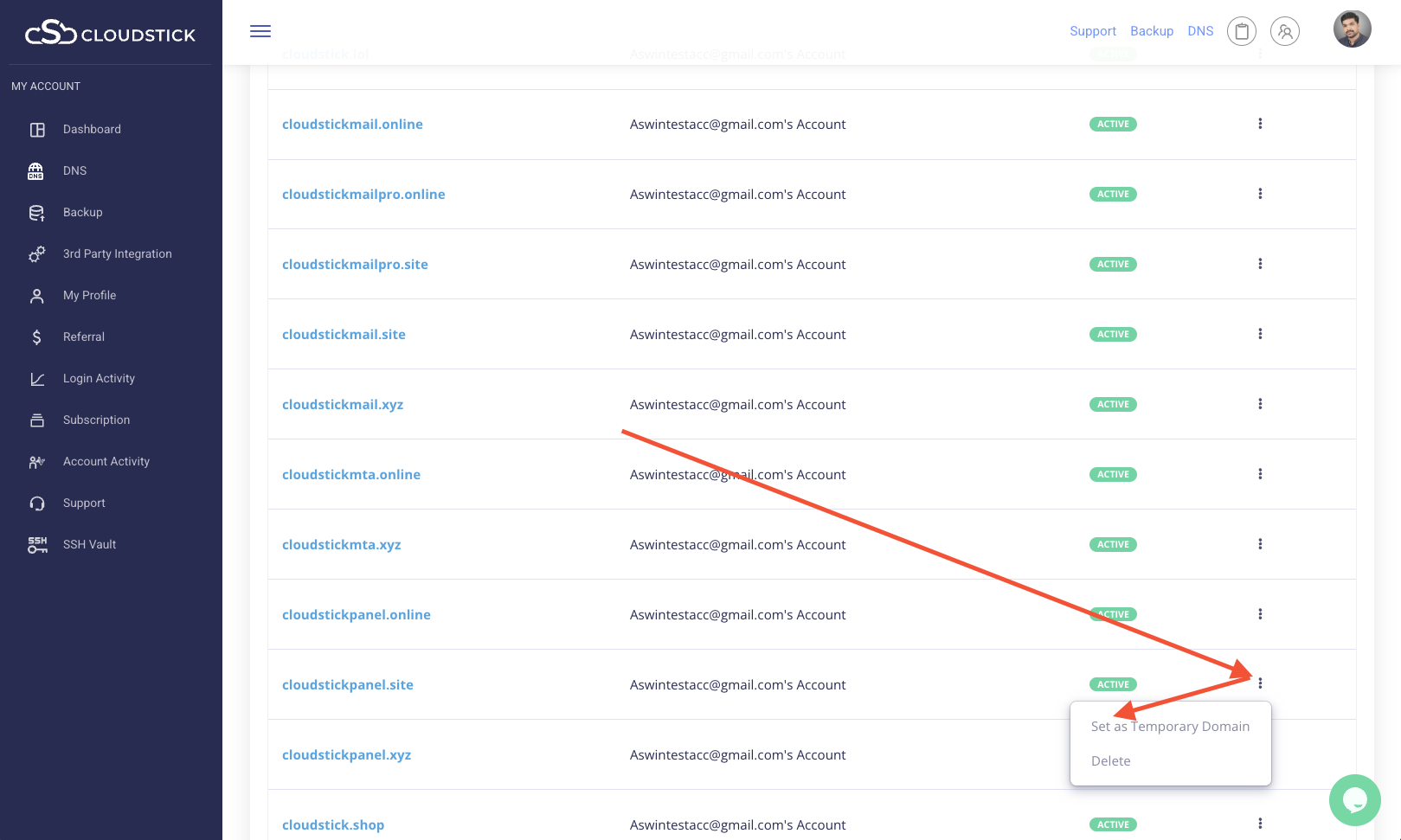Viewport: 1401px width, 840px height.
Task: Open three-dot menu for cloudstickpanel.online
Action: click(1260, 614)
